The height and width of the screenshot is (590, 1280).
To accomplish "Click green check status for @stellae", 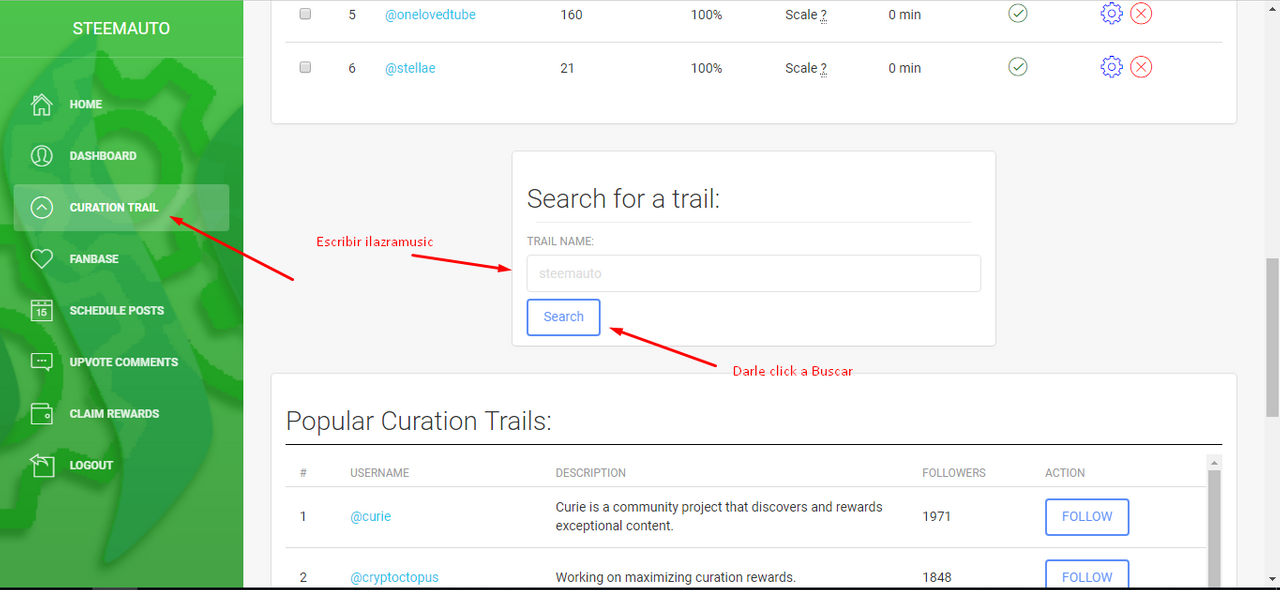I will 1018,67.
